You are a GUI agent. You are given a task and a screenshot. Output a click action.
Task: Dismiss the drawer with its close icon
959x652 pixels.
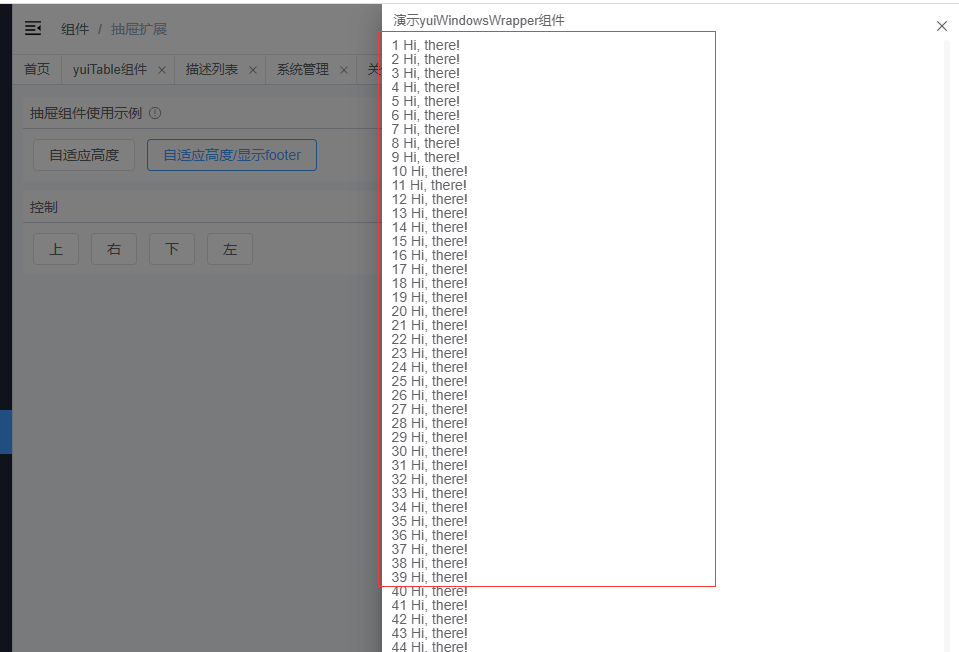click(941, 26)
